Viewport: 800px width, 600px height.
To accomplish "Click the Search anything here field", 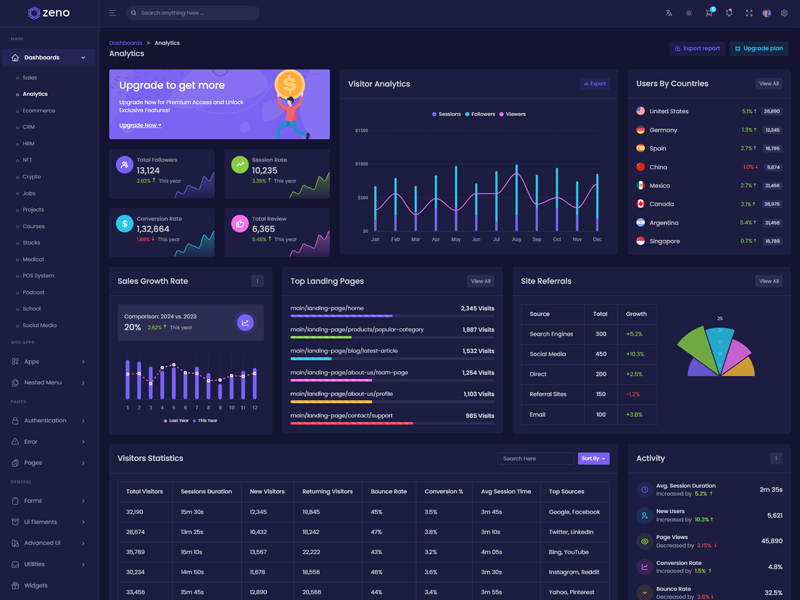I will coord(195,13).
